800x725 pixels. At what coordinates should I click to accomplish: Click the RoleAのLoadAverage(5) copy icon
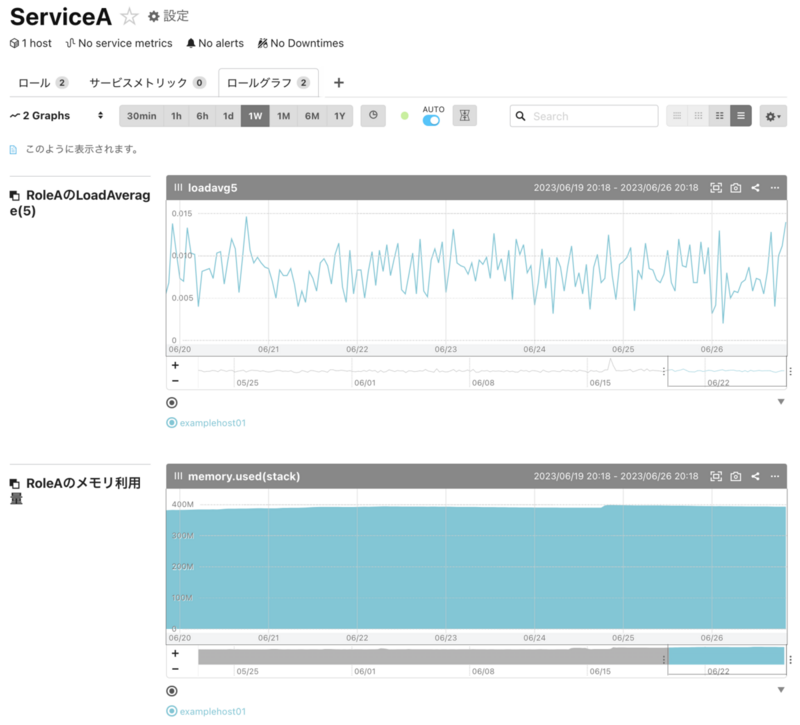[15, 195]
